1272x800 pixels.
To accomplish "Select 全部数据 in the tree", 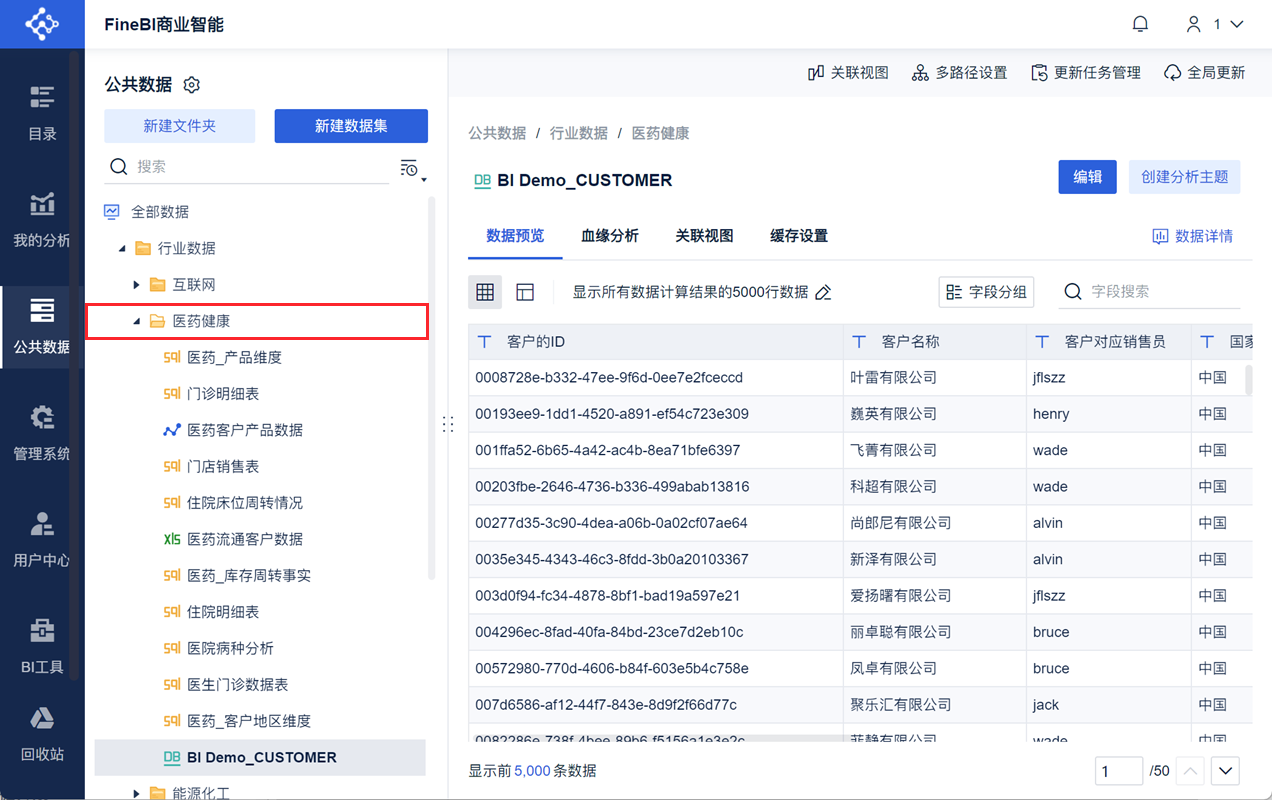I will (x=160, y=212).
